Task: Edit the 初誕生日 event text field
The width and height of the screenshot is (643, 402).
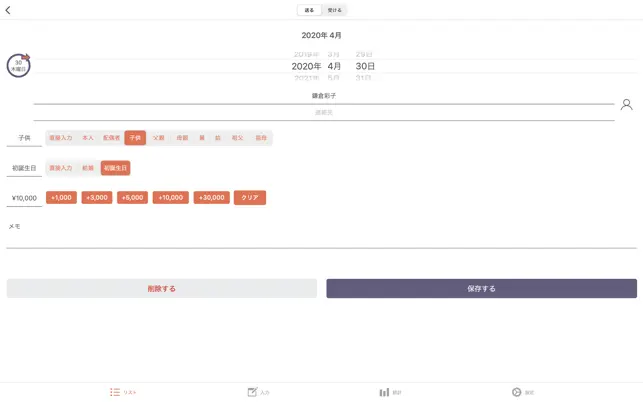Action: tap(24, 168)
